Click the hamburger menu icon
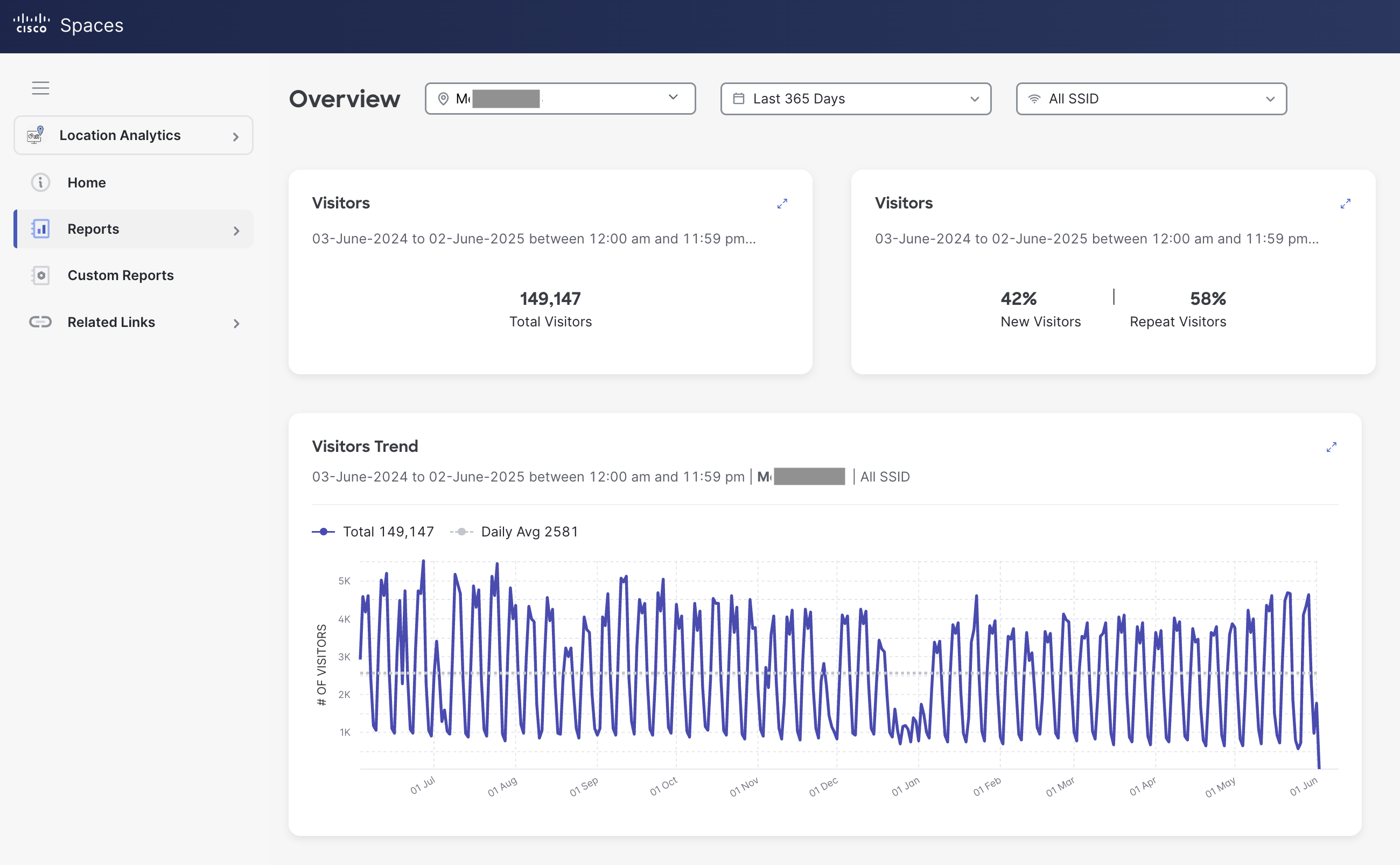This screenshot has height=865, width=1400. coord(40,88)
